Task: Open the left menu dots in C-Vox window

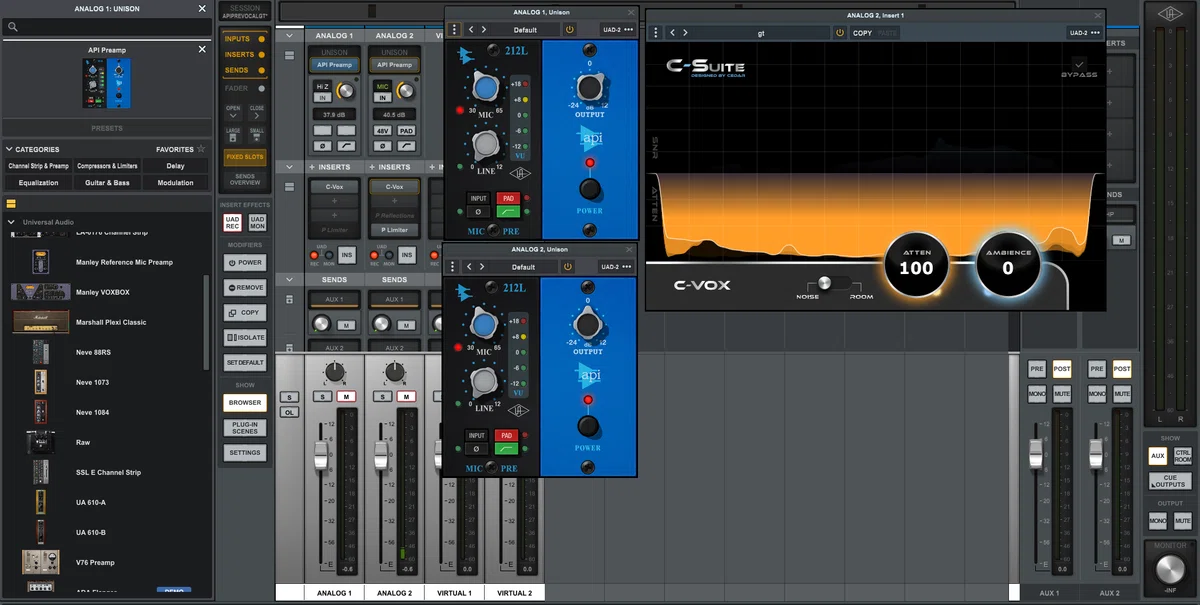Action: click(655, 32)
